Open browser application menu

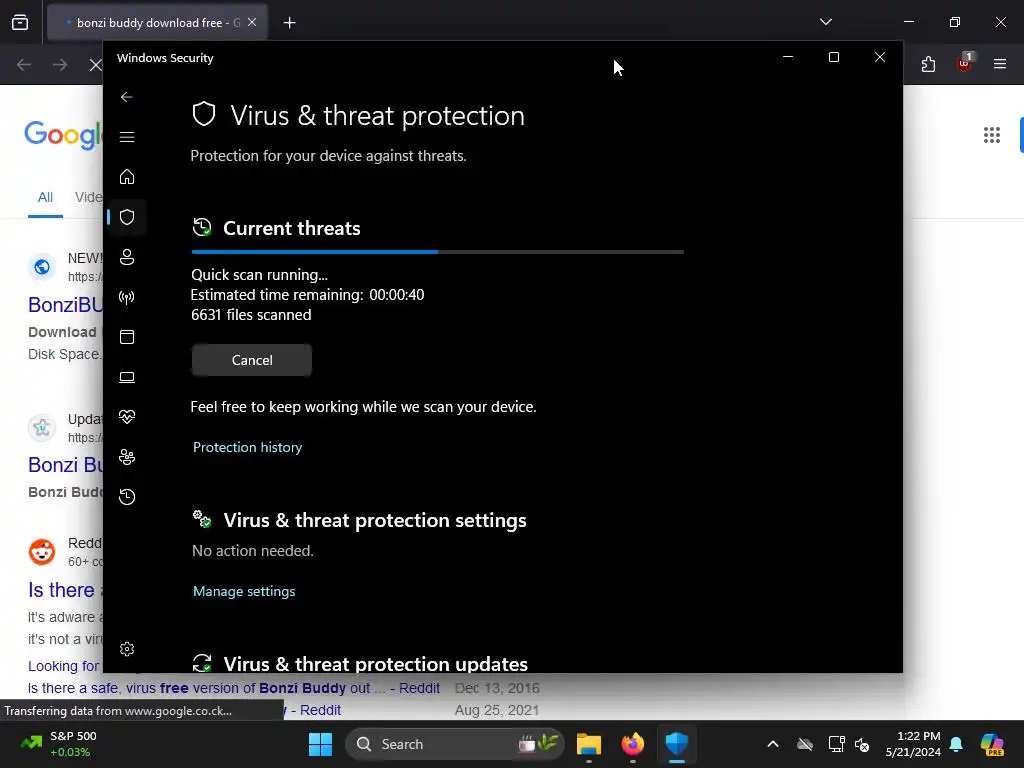coord(1000,64)
